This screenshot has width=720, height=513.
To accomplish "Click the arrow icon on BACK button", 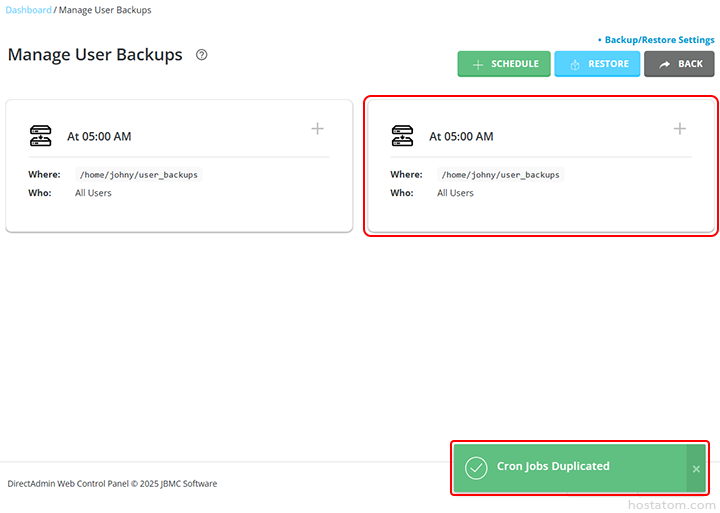I will pos(664,64).
